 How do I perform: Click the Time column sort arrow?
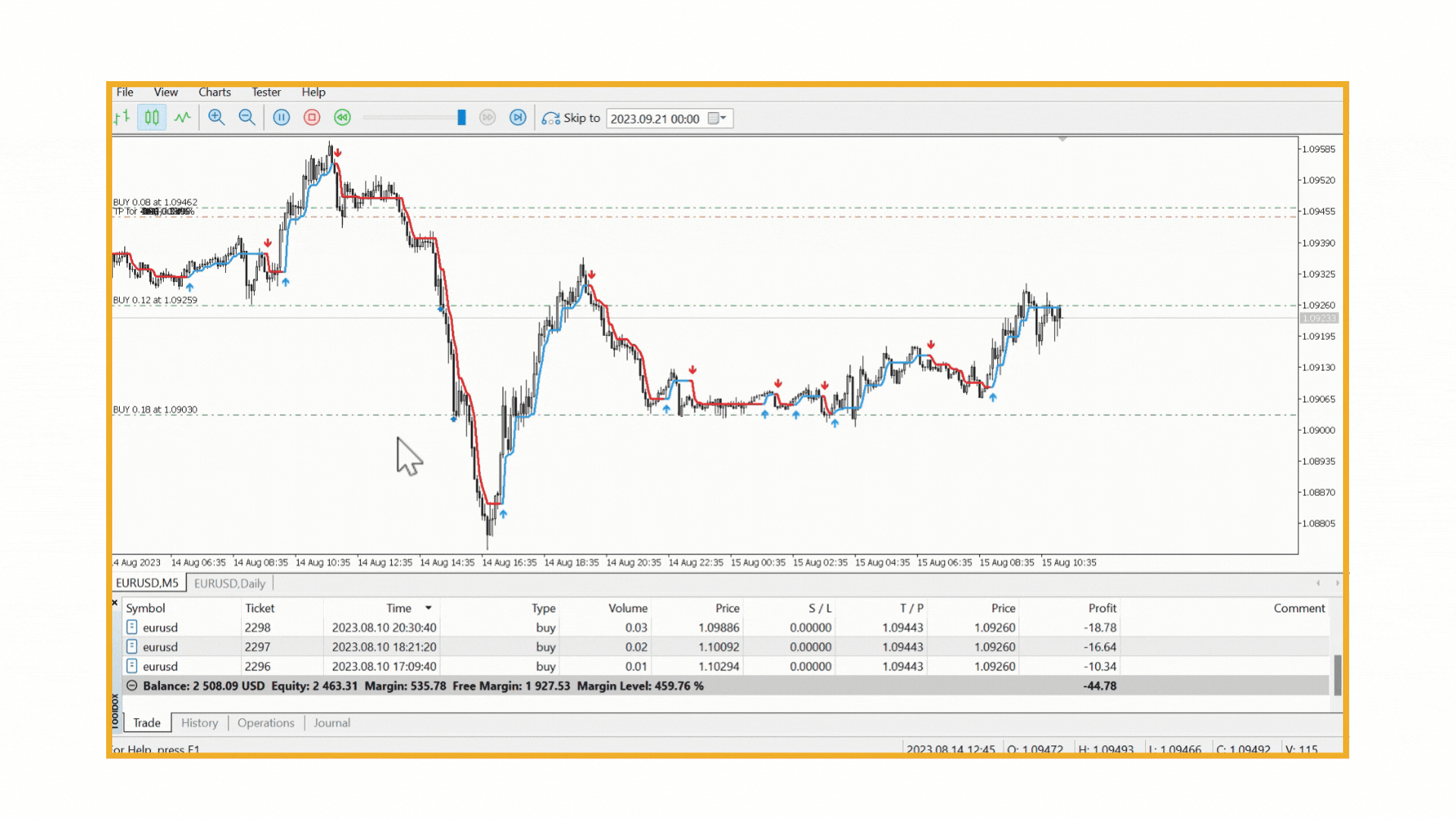(x=428, y=608)
